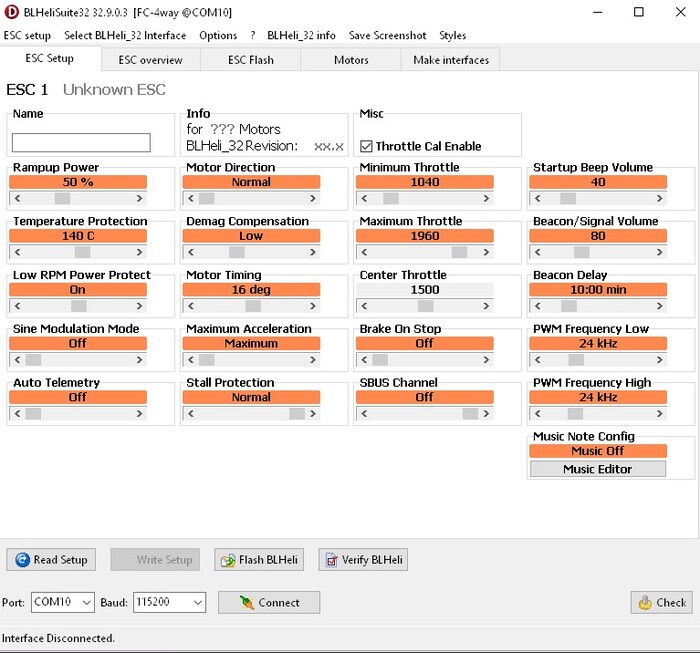Click Brake On Stop right arrow

(x=486, y=360)
